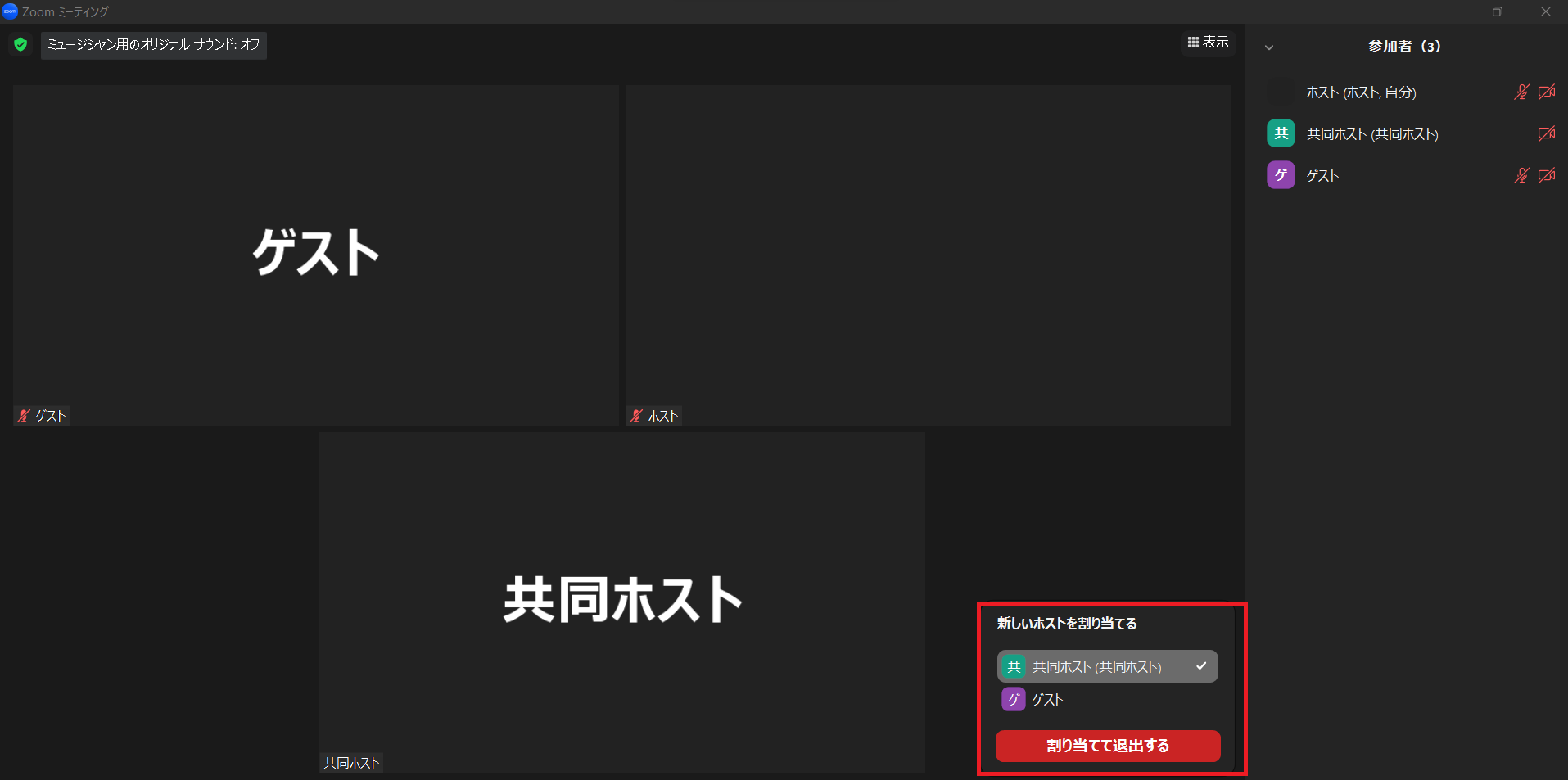The height and width of the screenshot is (780, 1568).
Task: Collapse the participants panel with chevron
Action: point(1269,47)
